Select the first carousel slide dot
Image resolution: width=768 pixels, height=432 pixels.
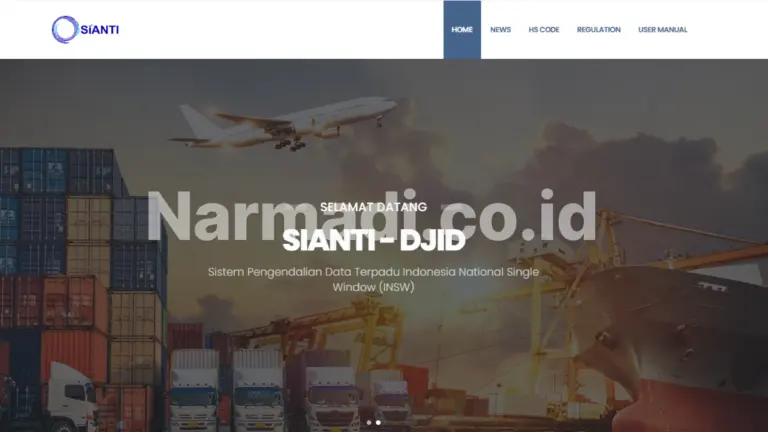pos(369,422)
